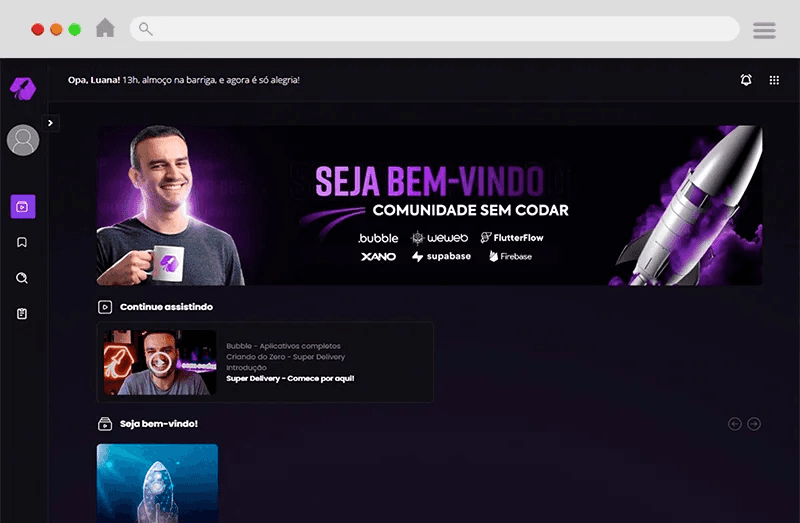Viewport: 800px width, 523px height.
Task: Click the orange minimize window button
Action: [x=56, y=29]
